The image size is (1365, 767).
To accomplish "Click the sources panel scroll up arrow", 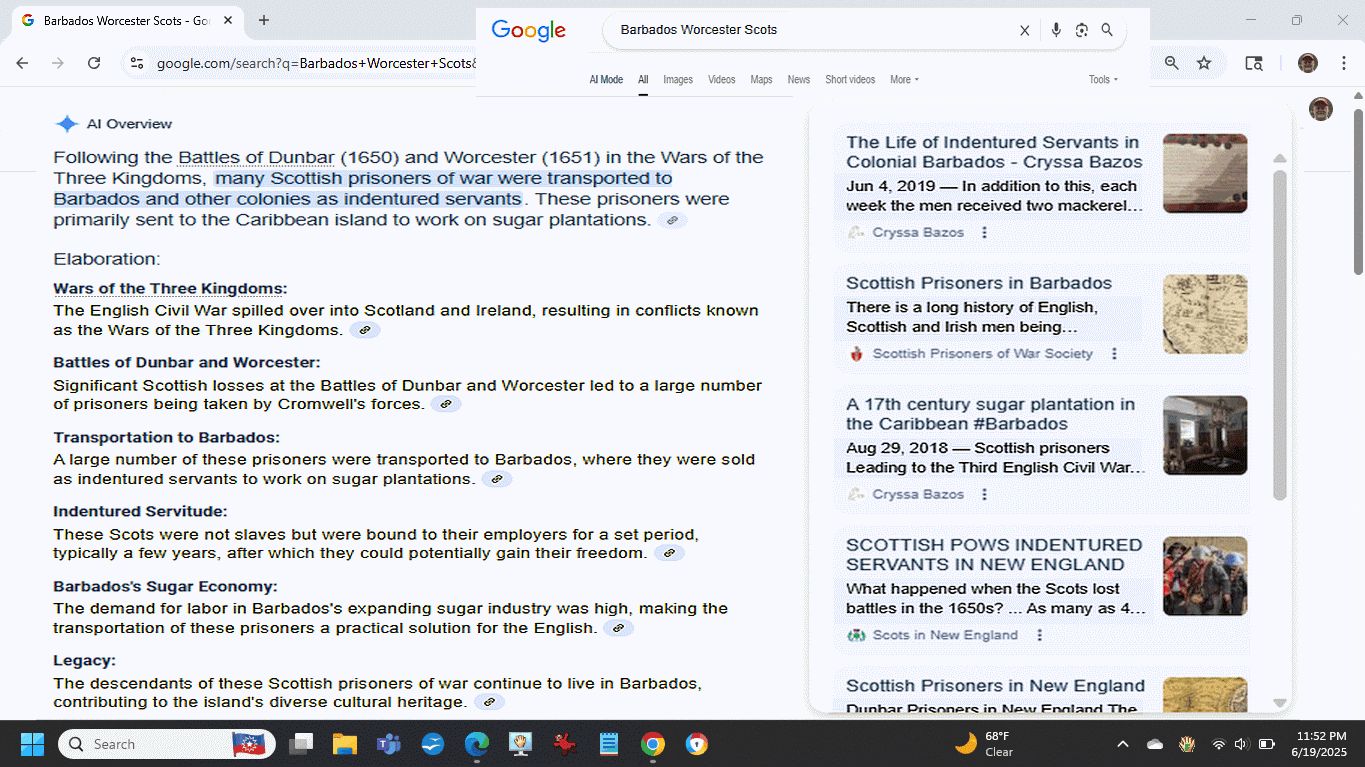I will pyautogui.click(x=1279, y=158).
